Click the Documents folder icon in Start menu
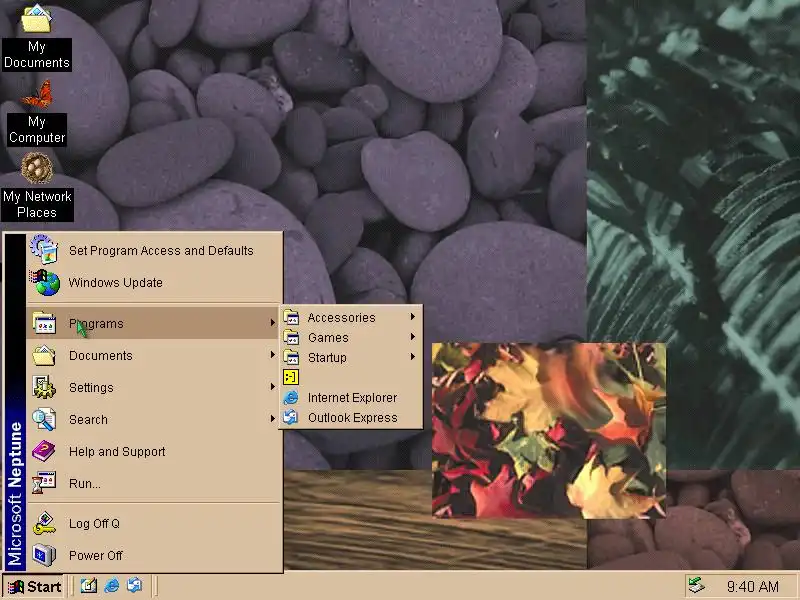Viewport: 800px width, 600px height. point(44,356)
